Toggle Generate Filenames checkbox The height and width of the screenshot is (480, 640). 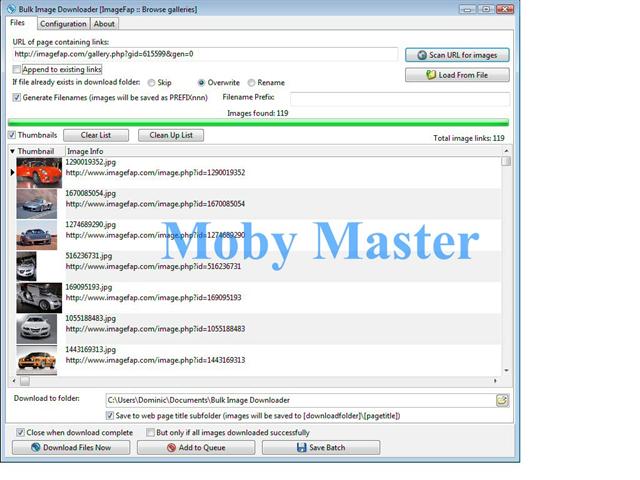click(x=17, y=98)
